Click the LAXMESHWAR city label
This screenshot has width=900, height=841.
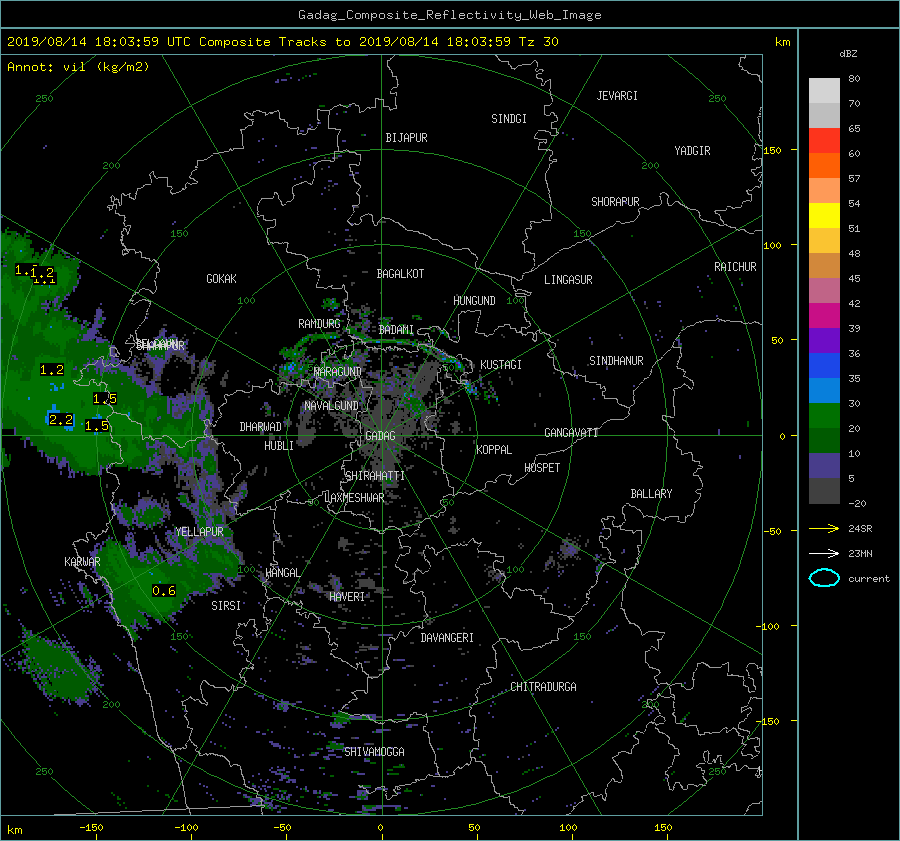tap(354, 498)
